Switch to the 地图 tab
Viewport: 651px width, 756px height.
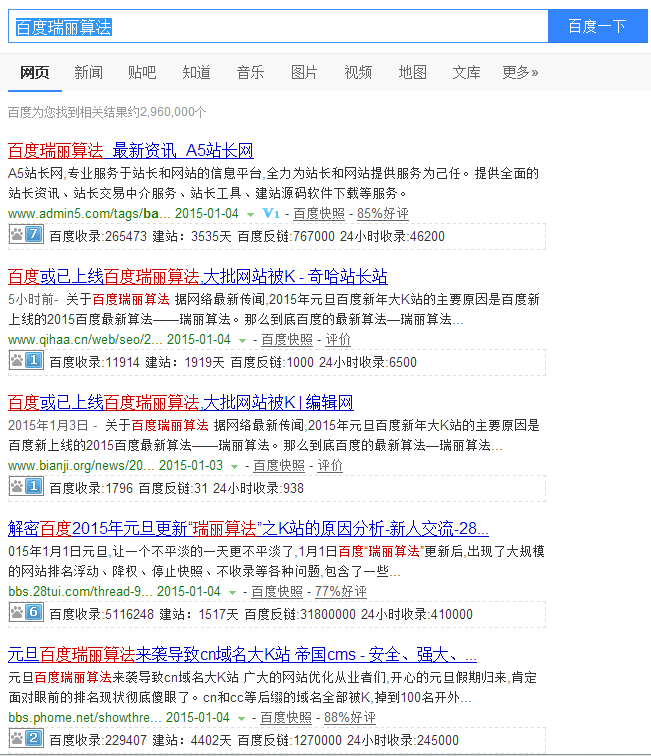tap(412, 72)
